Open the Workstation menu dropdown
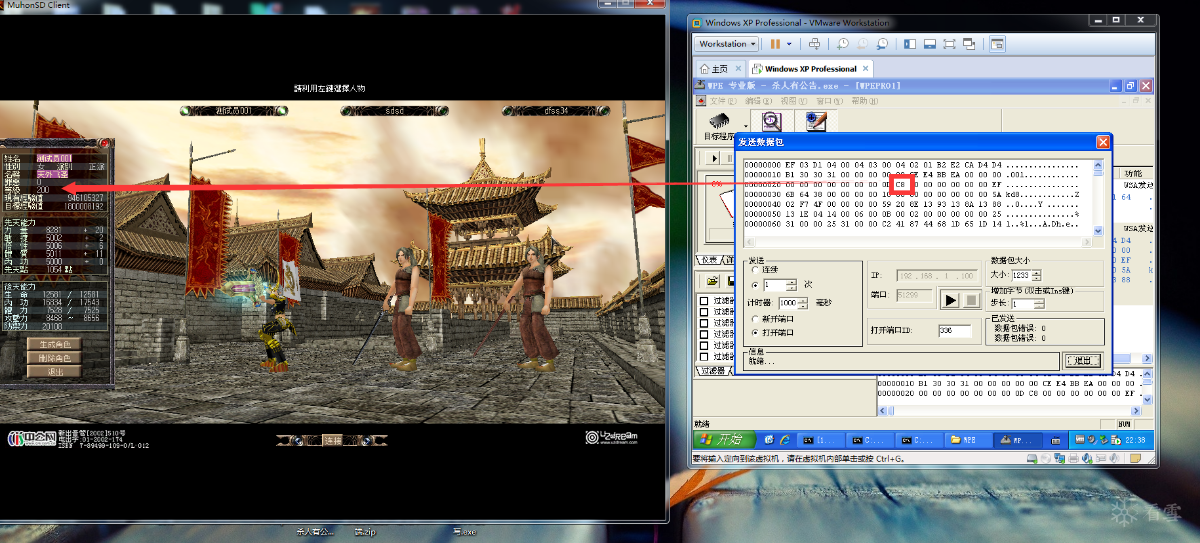 click(727, 44)
